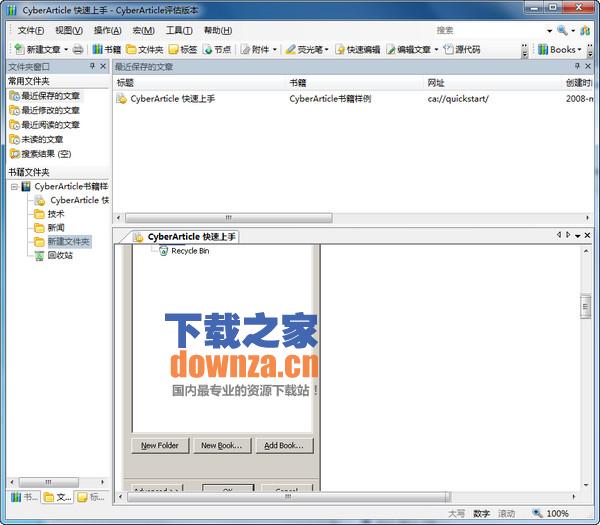Screen dimensions: 600x525
Task: Click the 搜索 search input field
Action: [x=490, y=30]
